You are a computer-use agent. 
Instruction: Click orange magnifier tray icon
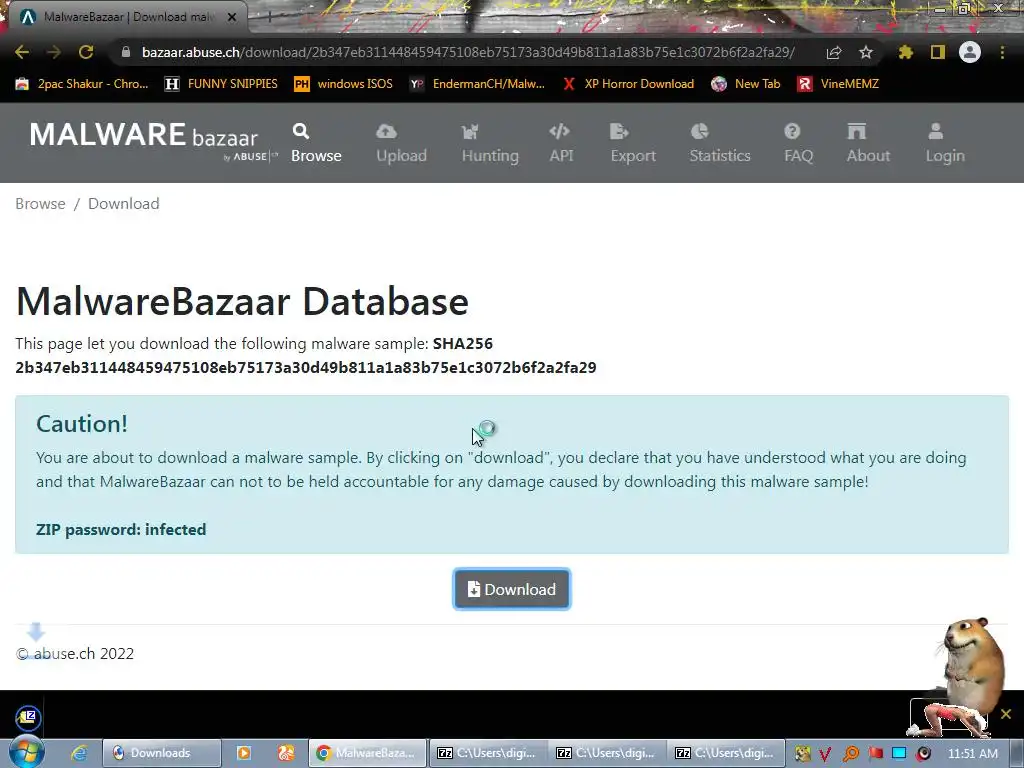850,754
